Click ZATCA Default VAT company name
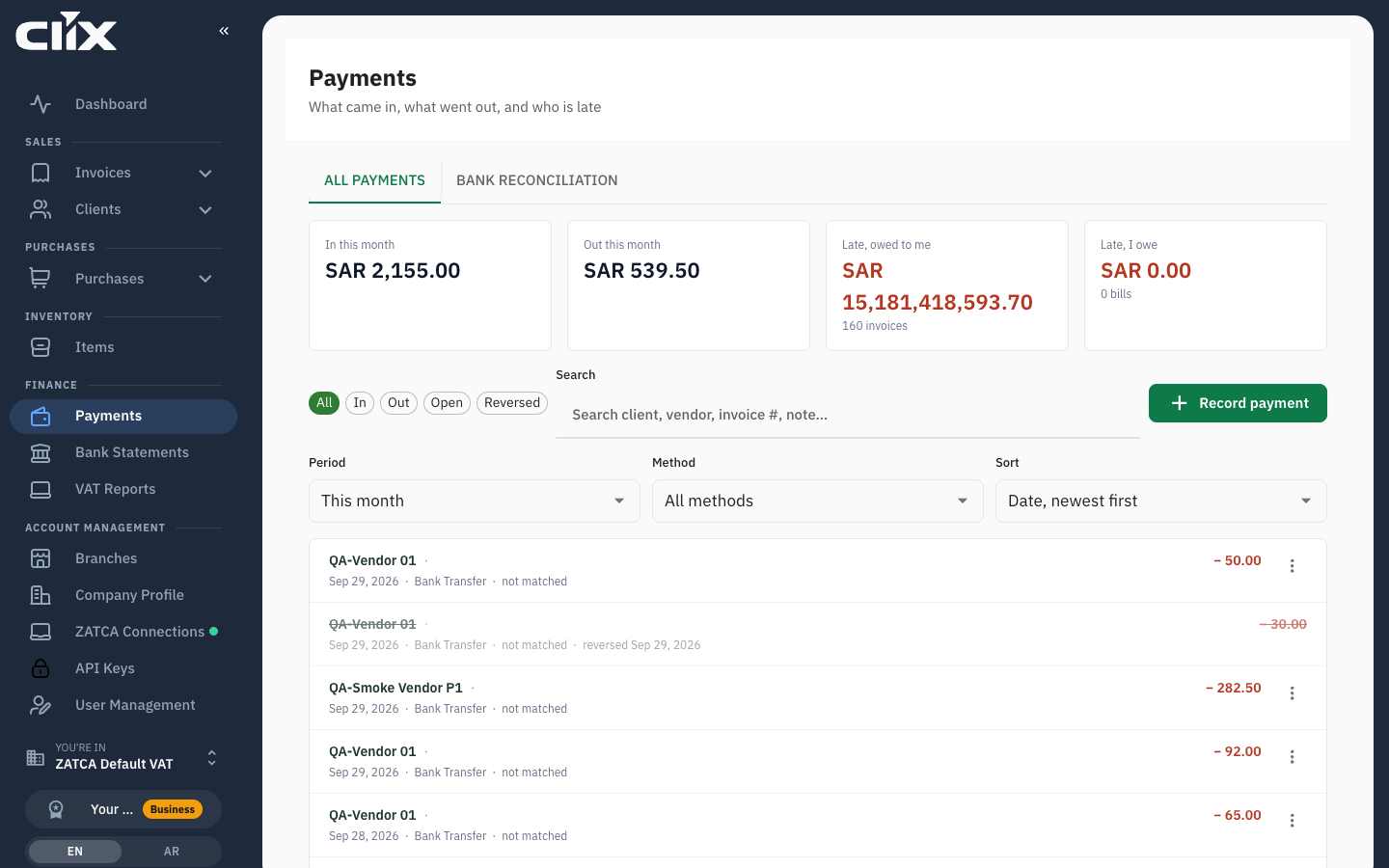The width and height of the screenshot is (1389, 868). coord(114,764)
